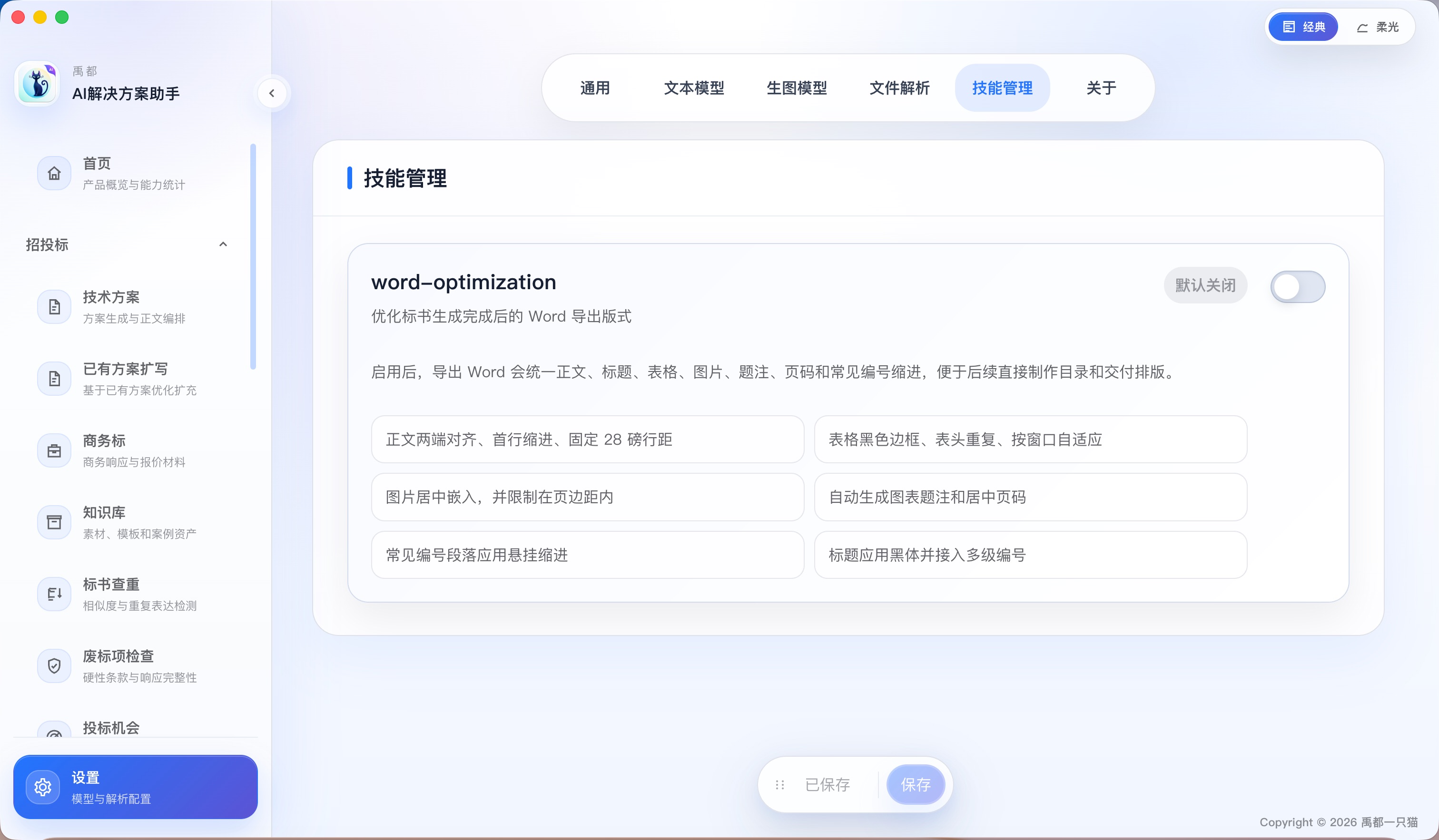Switch to 经典 theme mode
Image resolution: width=1439 pixels, height=840 pixels.
1303,27
